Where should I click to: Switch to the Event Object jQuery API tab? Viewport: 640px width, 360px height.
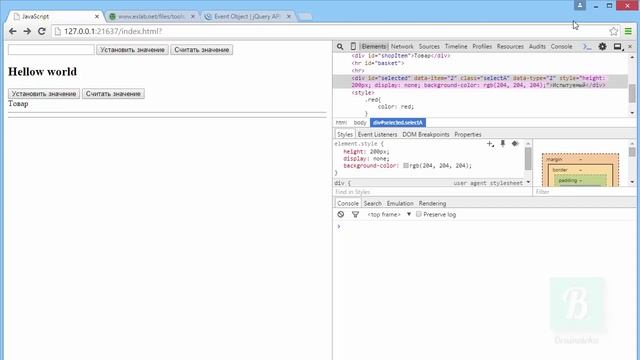point(247,17)
